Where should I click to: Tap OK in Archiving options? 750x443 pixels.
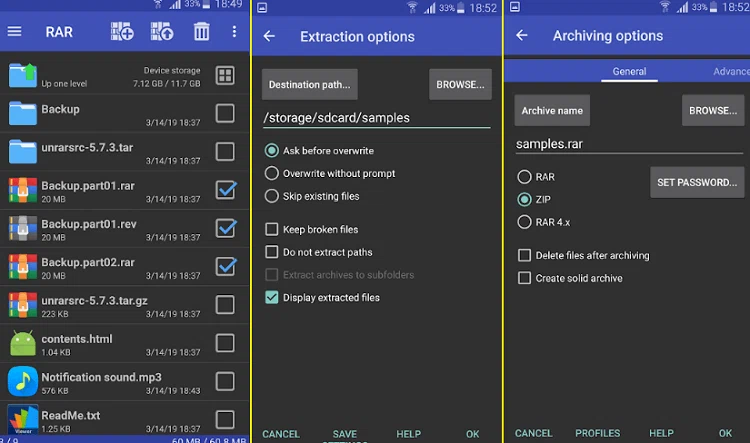(x=725, y=433)
